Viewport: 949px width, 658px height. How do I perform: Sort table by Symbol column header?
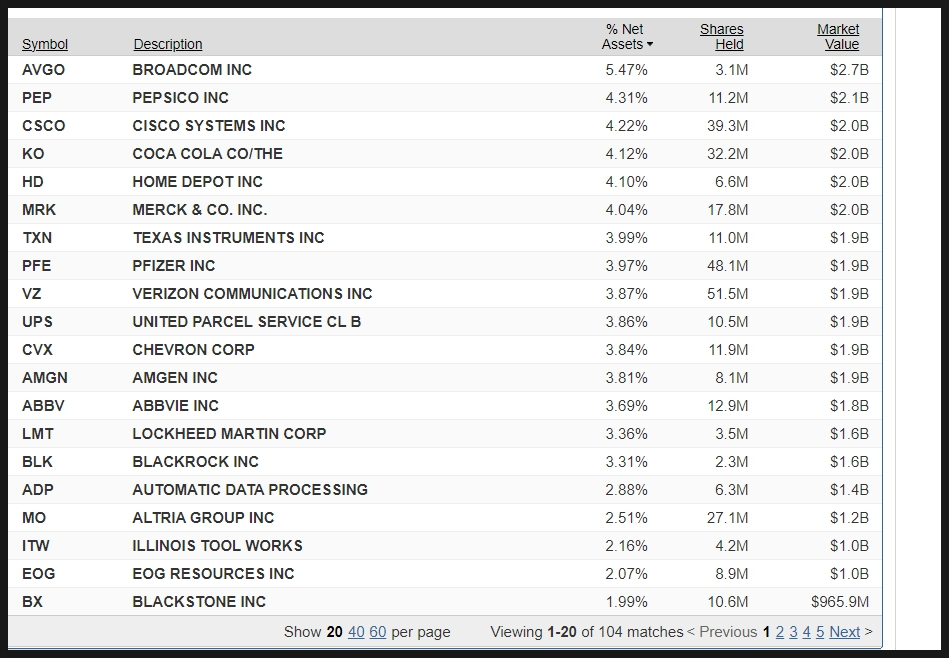tap(45, 44)
